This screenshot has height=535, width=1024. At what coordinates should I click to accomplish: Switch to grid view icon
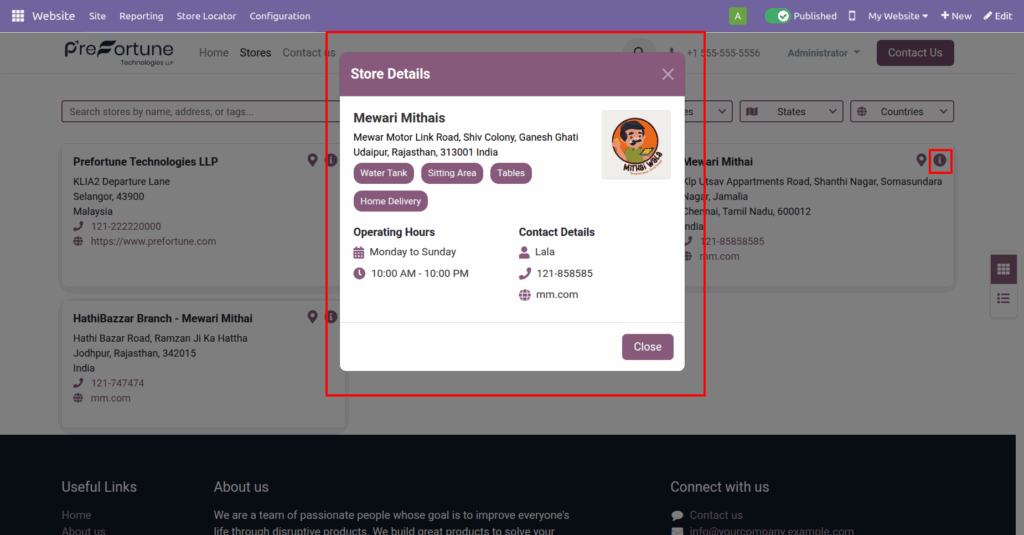point(1003,269)
